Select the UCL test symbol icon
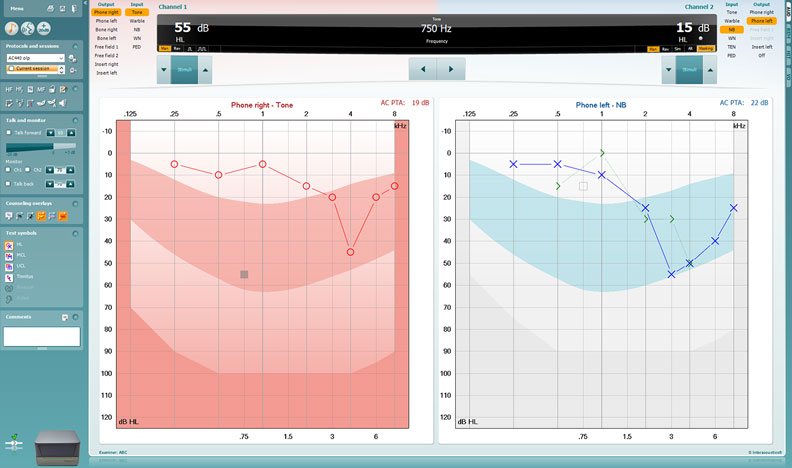 coord(9,264)
